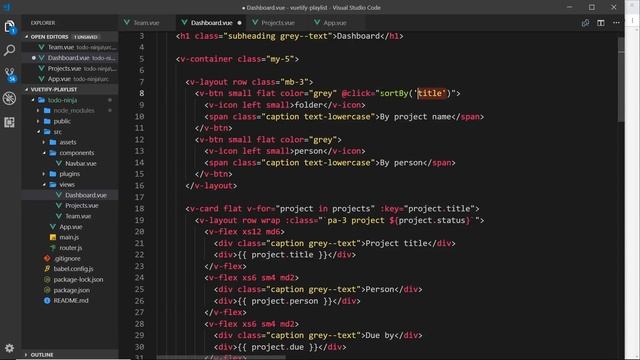Click 'title' inside sortBy on line 8
Image resolution: width=640 pixels, height=360 pixels.
pos(429,93)
